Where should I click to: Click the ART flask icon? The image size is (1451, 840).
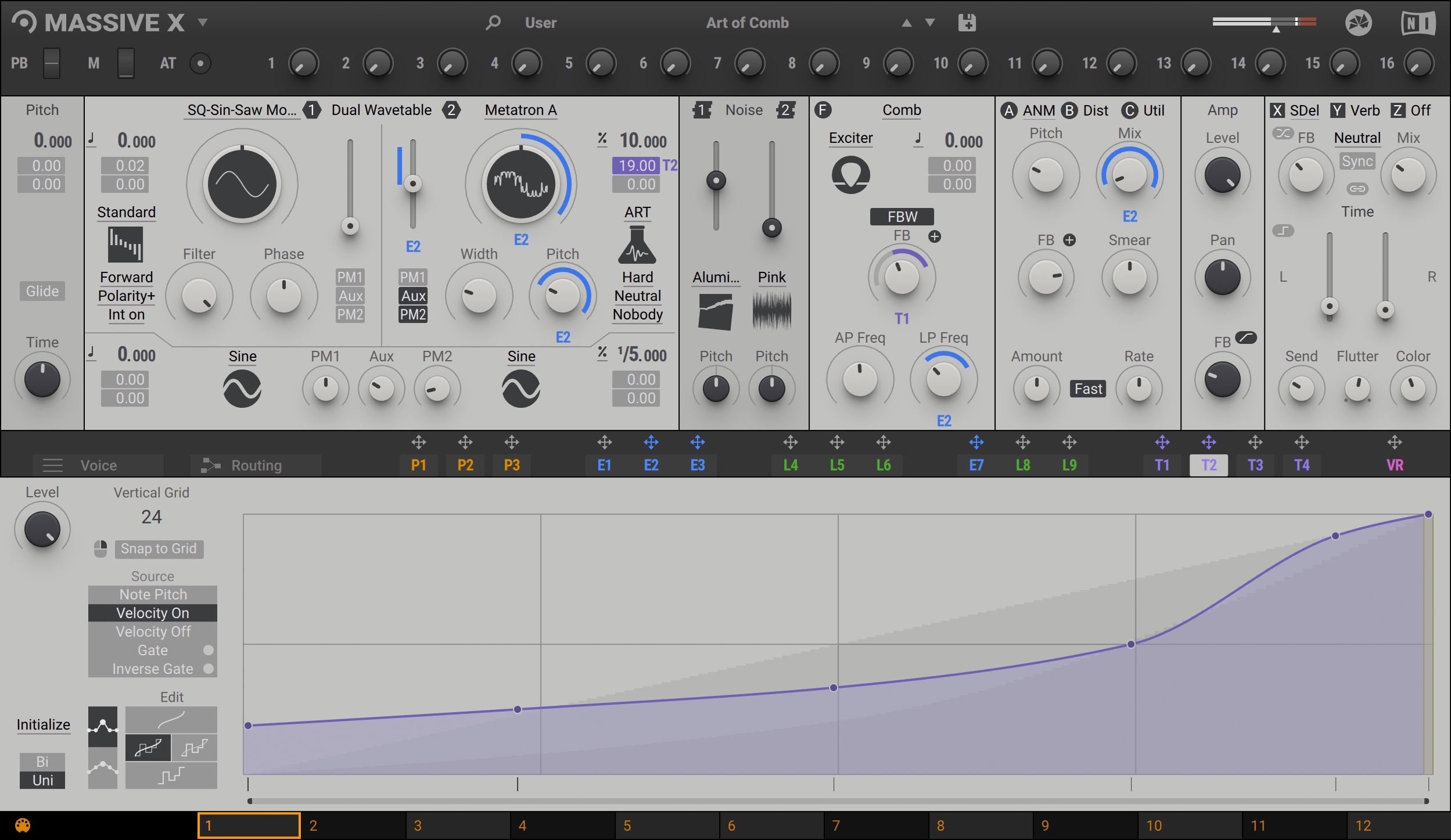click(x=637, y=245)
